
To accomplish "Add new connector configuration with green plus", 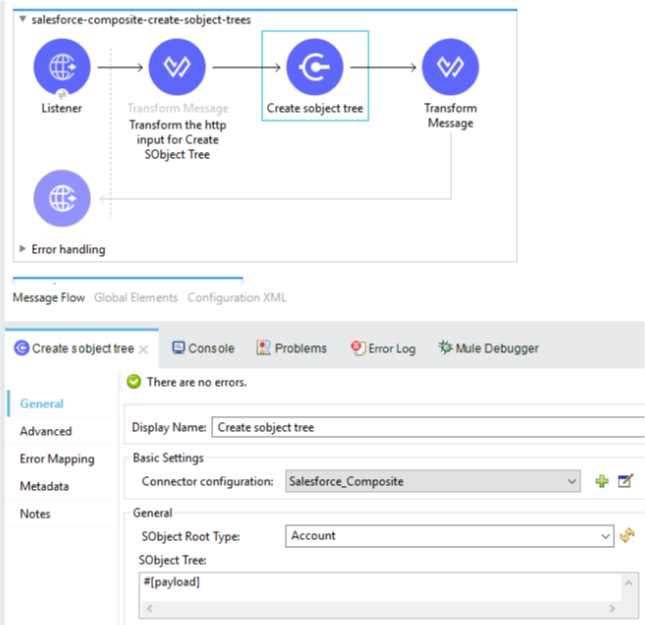I will pyautogui.click(x=601, y=481).
